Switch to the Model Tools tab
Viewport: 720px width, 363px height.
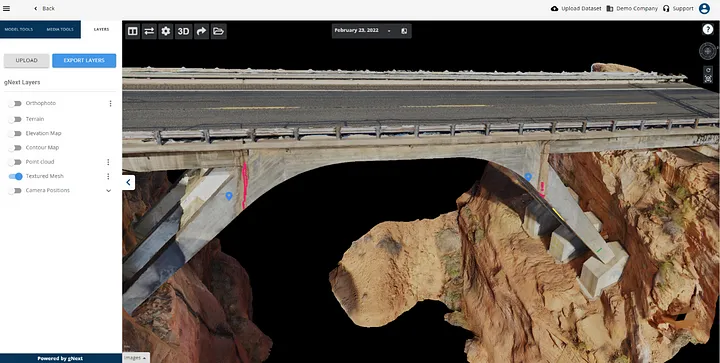(x=19, y=29)
